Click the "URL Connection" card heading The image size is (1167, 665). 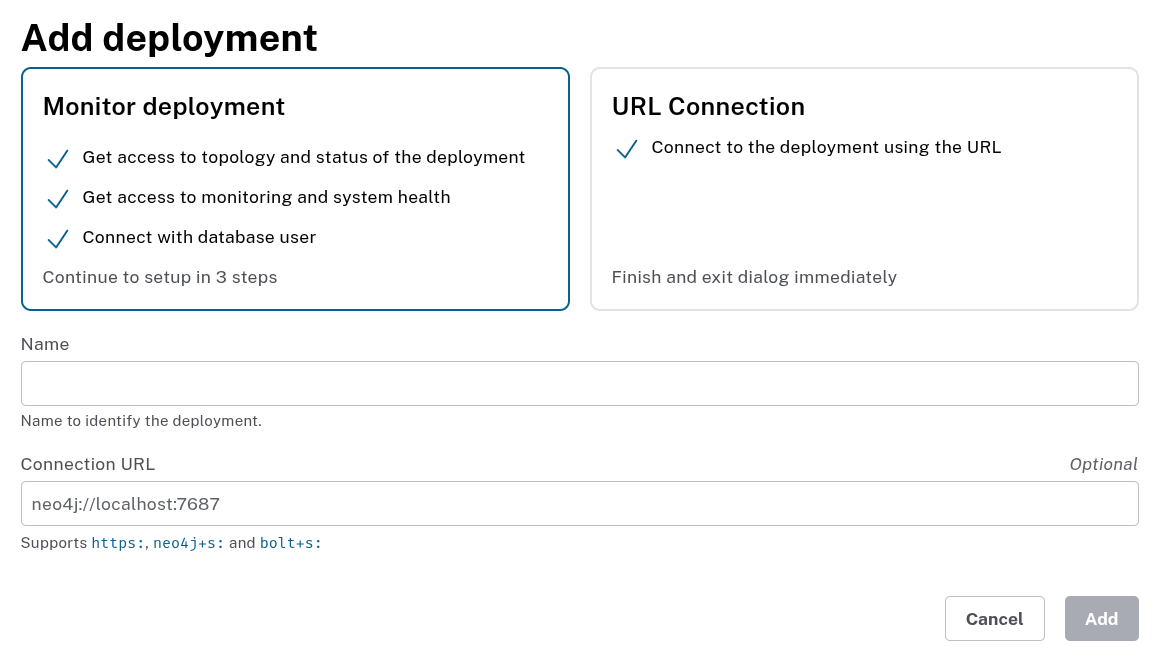click(708, 107)
